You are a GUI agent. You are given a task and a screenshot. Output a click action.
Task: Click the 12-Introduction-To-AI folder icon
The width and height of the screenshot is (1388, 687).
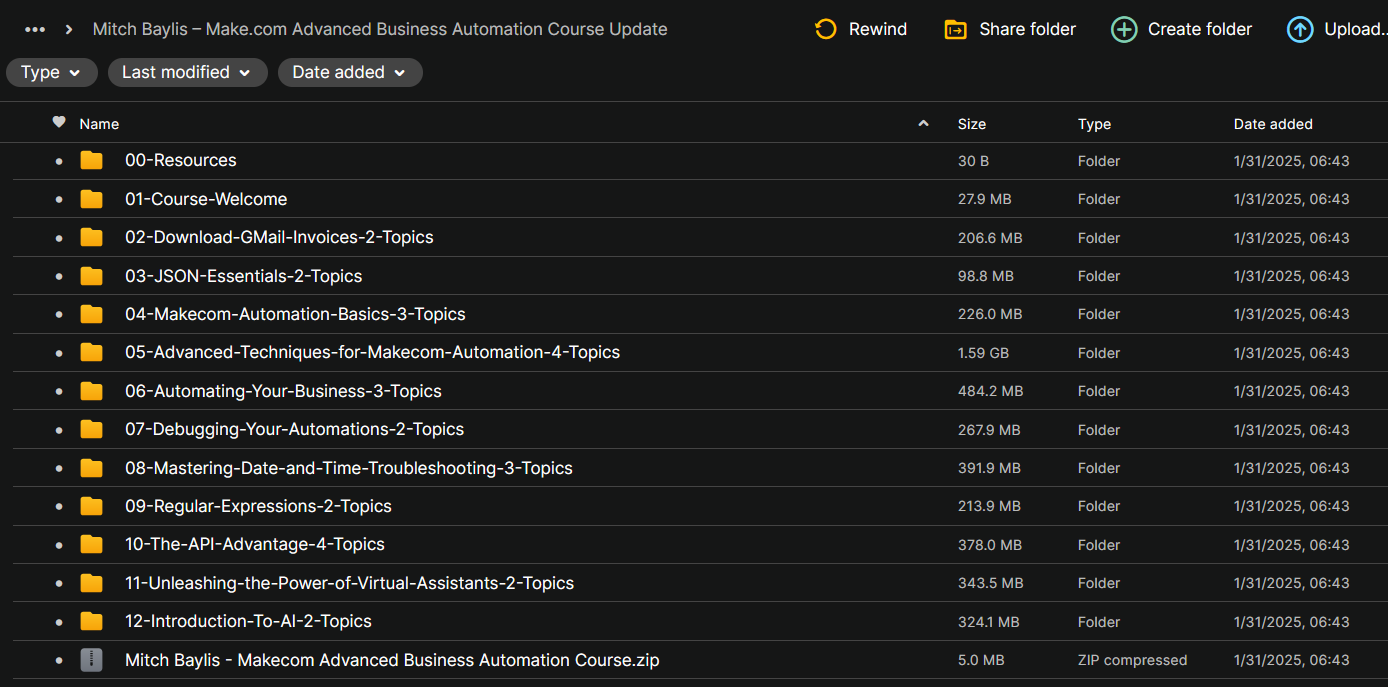92,621
